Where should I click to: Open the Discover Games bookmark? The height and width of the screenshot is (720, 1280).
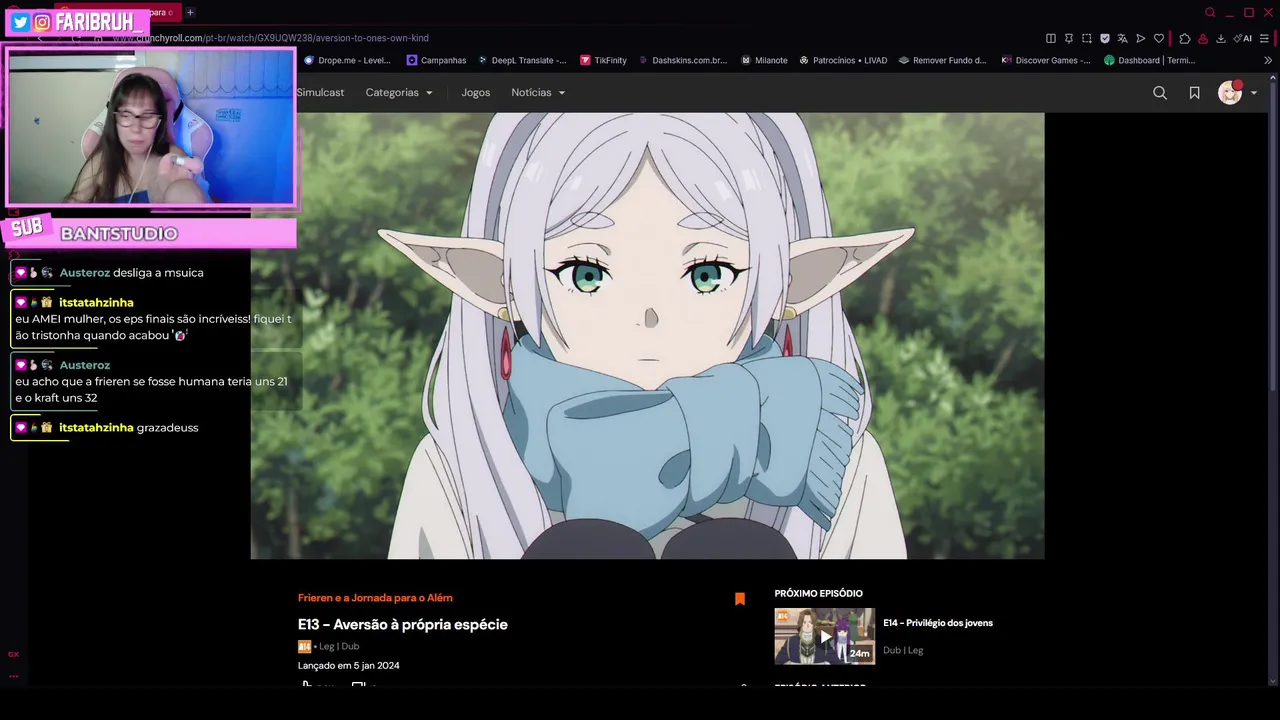tap(1046, 60)
